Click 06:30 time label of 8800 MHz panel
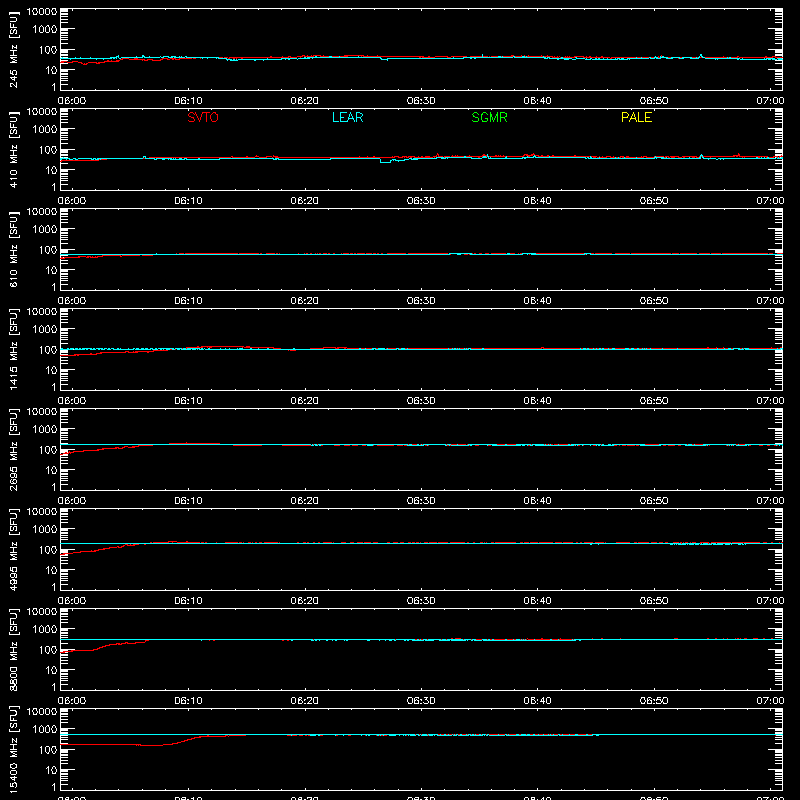 (x=421, y=701)
